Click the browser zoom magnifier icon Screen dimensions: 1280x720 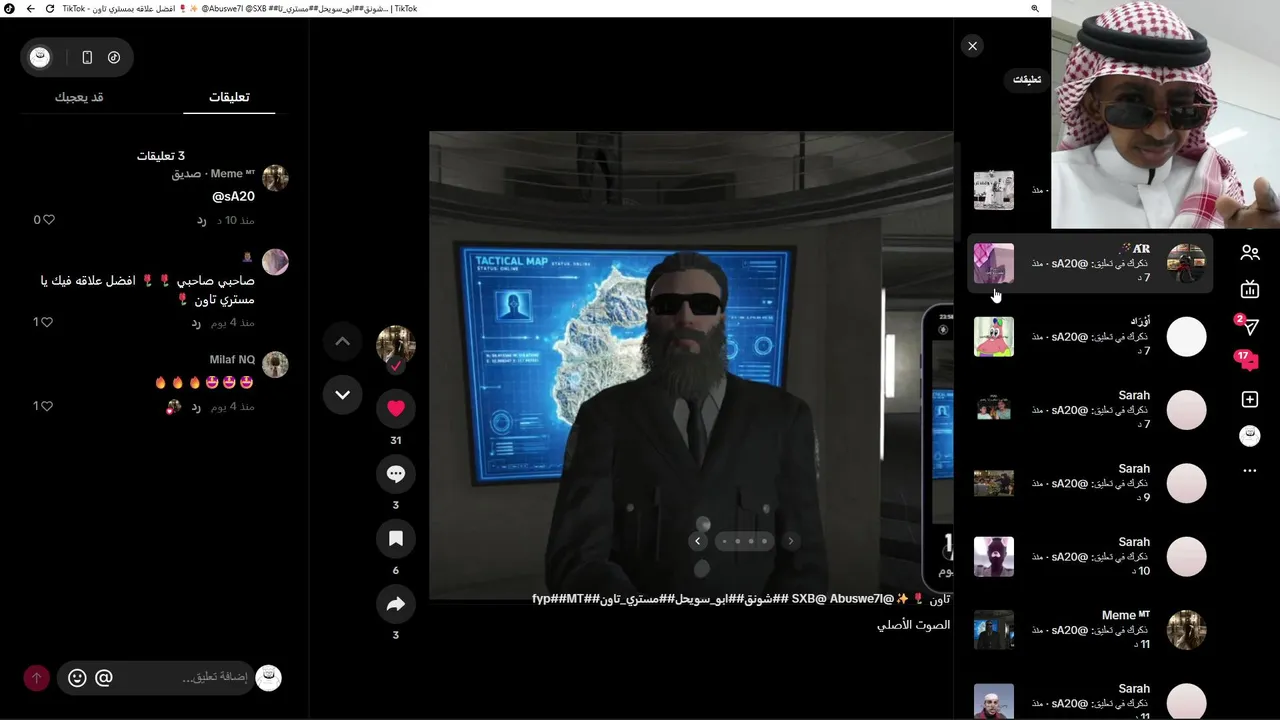[x=1035, y=8]
